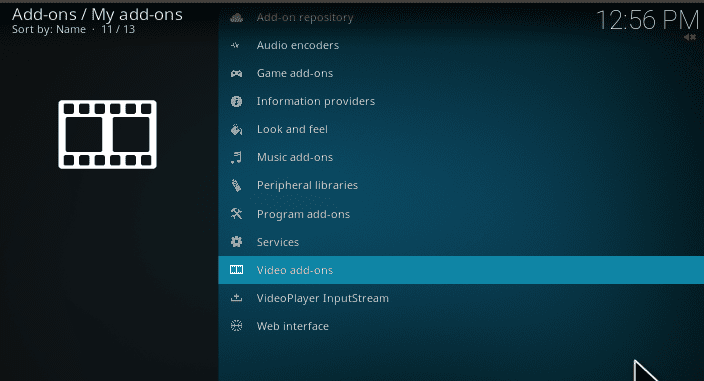The height and width of the screenshot is (381, 704).
Task: Click the Audio encoders waveform icon
Action: pos(235,45)
